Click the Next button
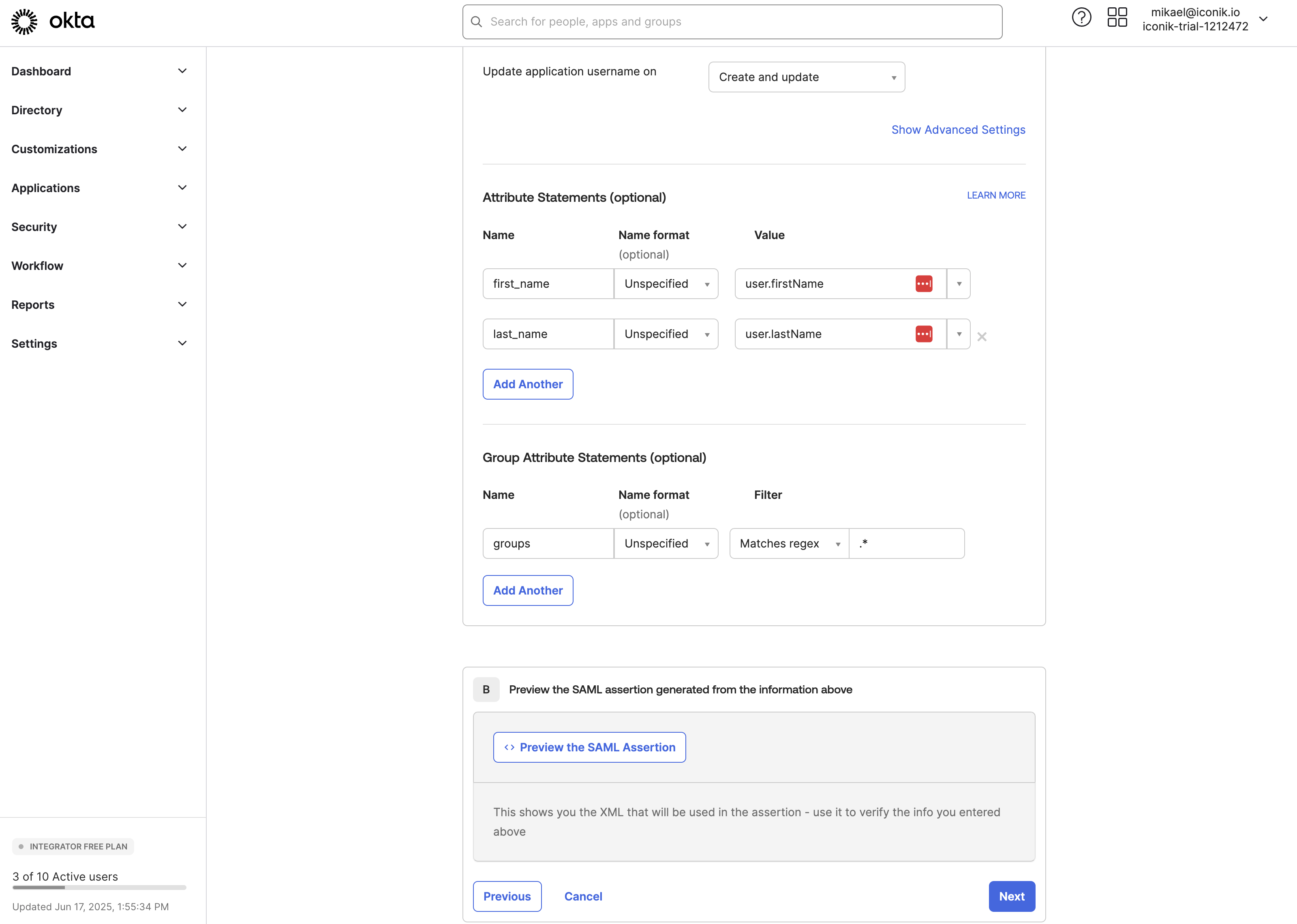Image resolution: width=1297 pixels, height=924 pixels. pos(1011,896)
